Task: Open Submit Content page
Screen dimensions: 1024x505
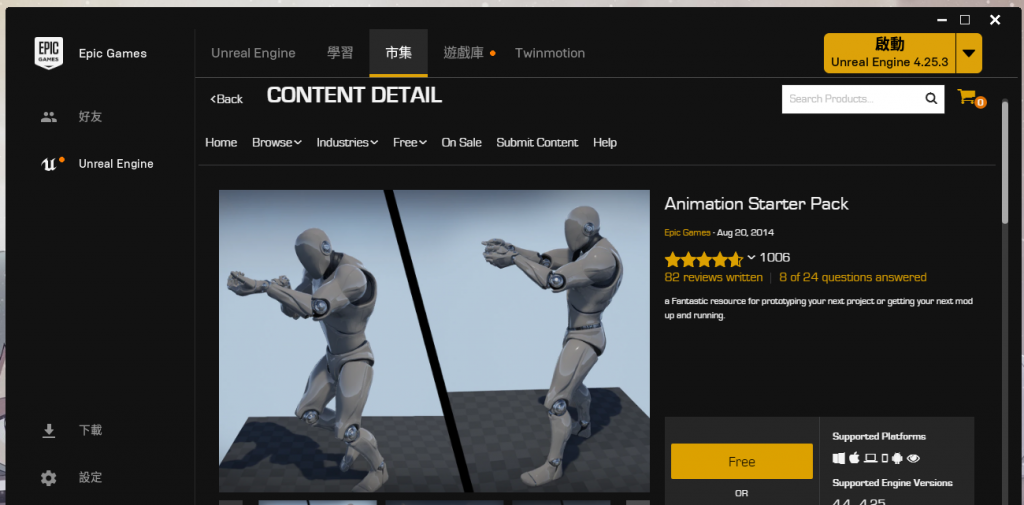Action: coord(537,142)
